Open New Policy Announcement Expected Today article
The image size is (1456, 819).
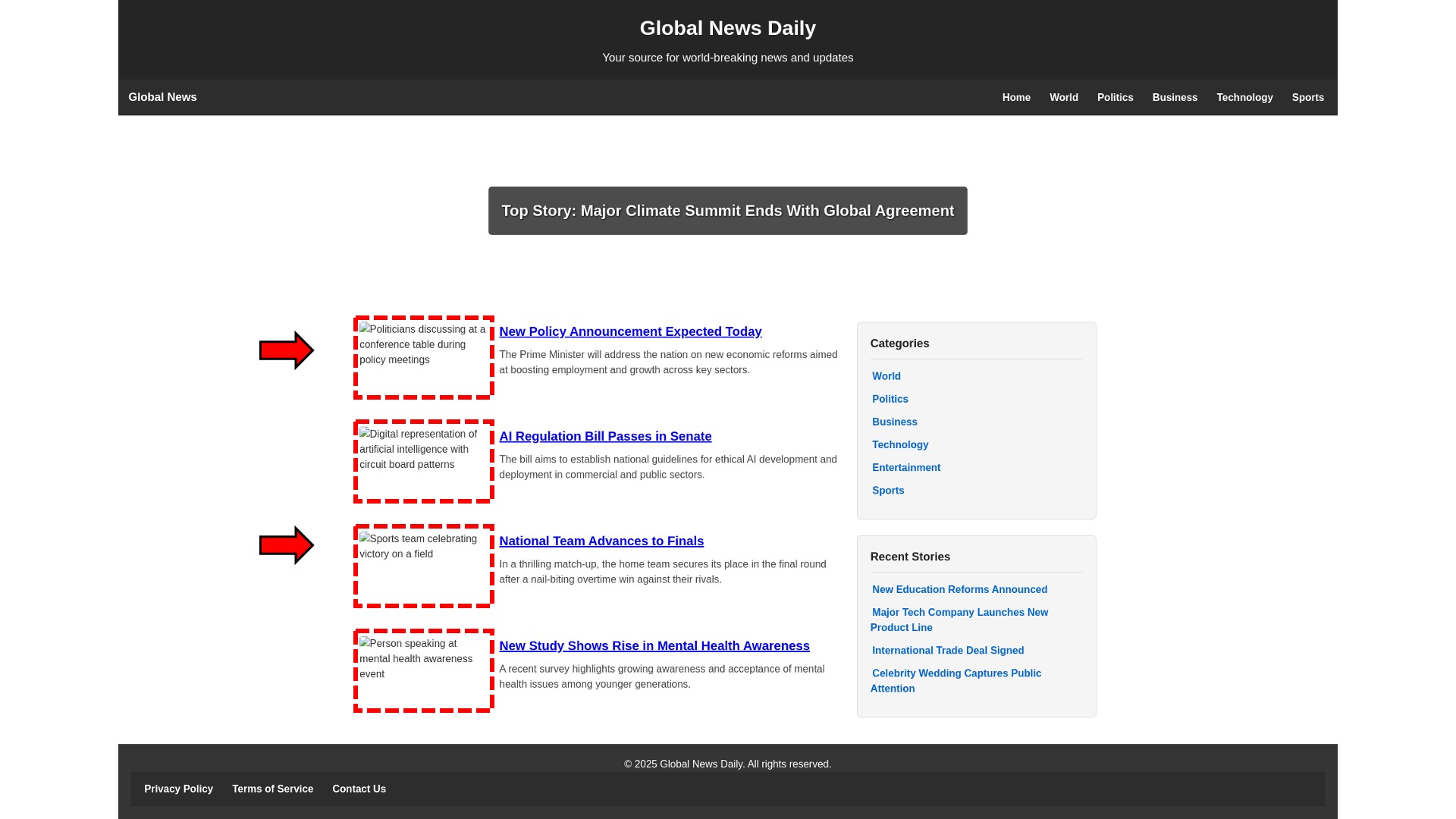click(630, 332)
